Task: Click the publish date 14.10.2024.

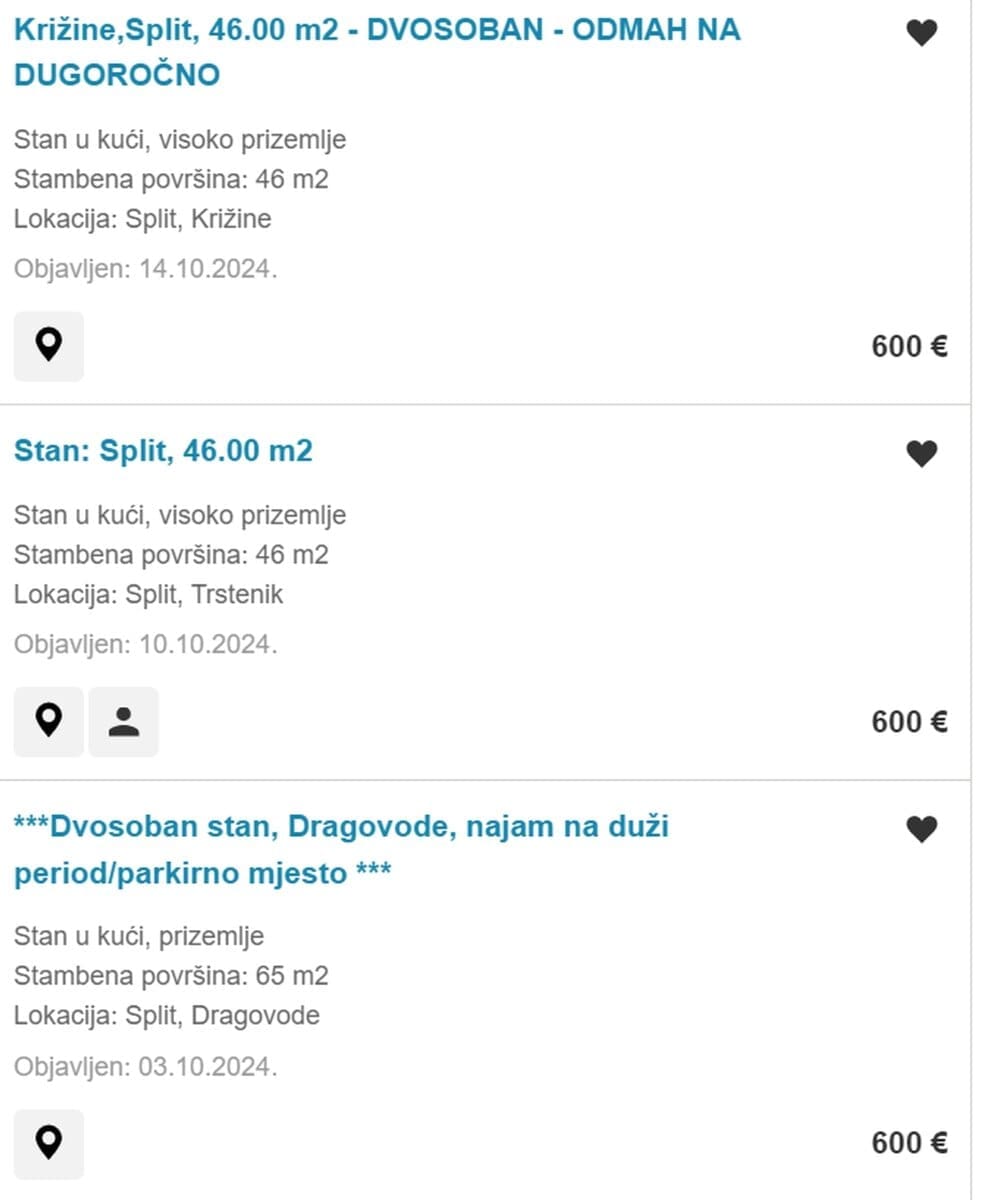Action: coord(146,269)
